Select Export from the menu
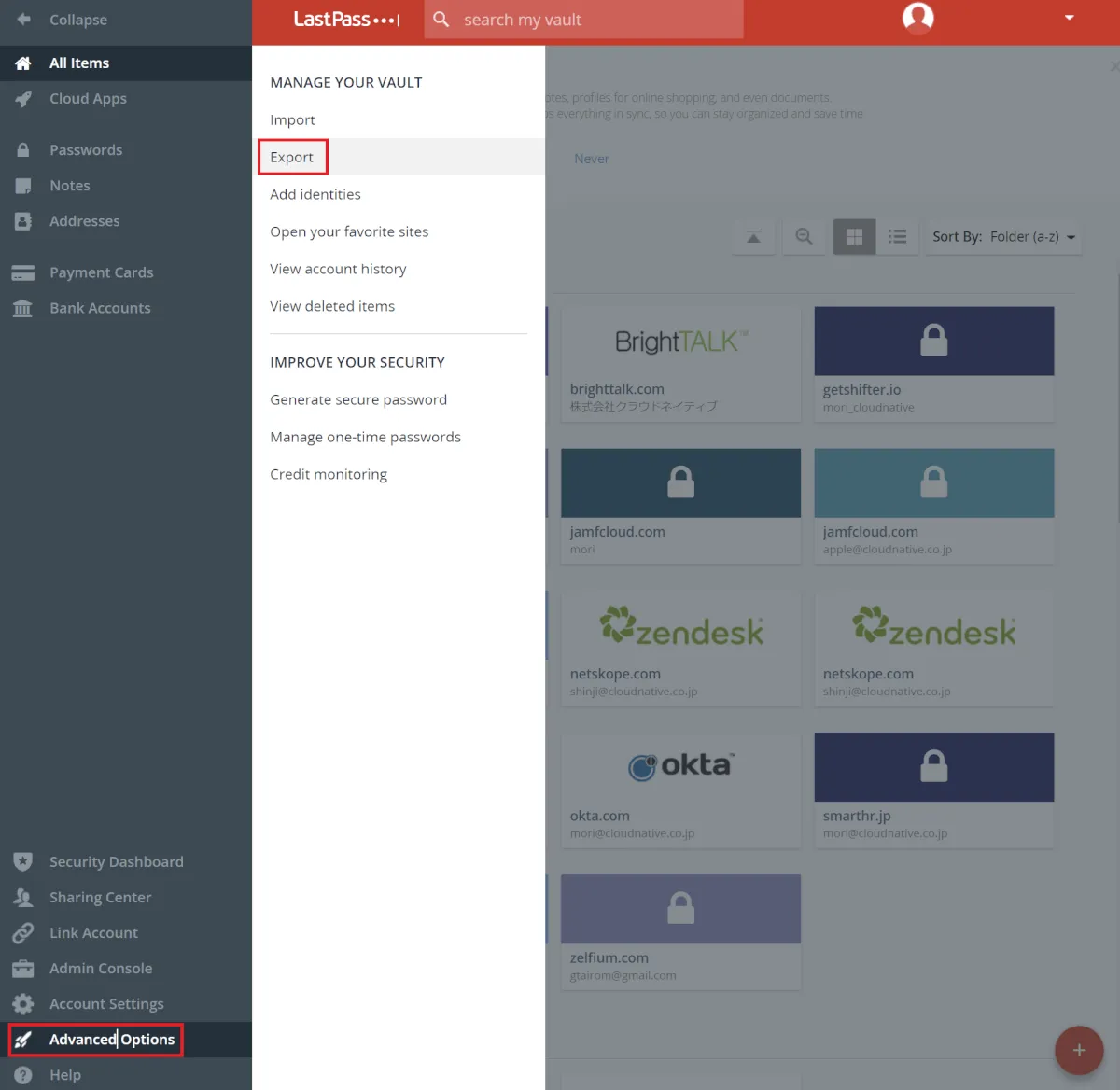Viewport: 1120px width, 1090px height. click(291, 158)
